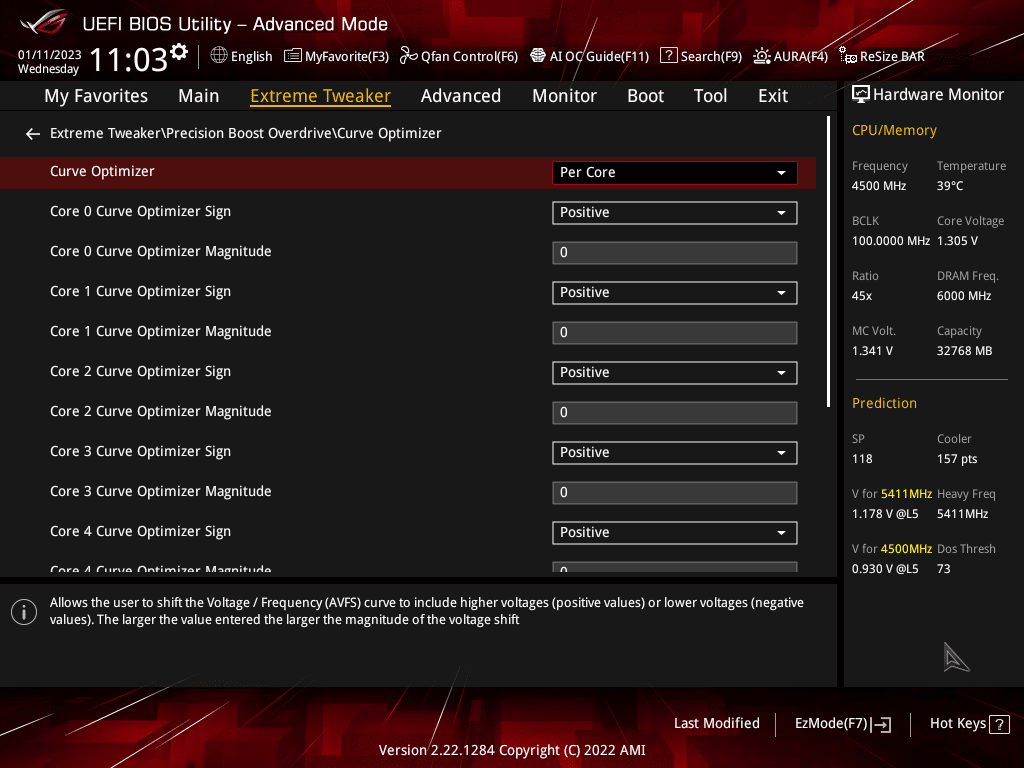
Task: Click the 11:03 clock display
Action: point(129,60)
